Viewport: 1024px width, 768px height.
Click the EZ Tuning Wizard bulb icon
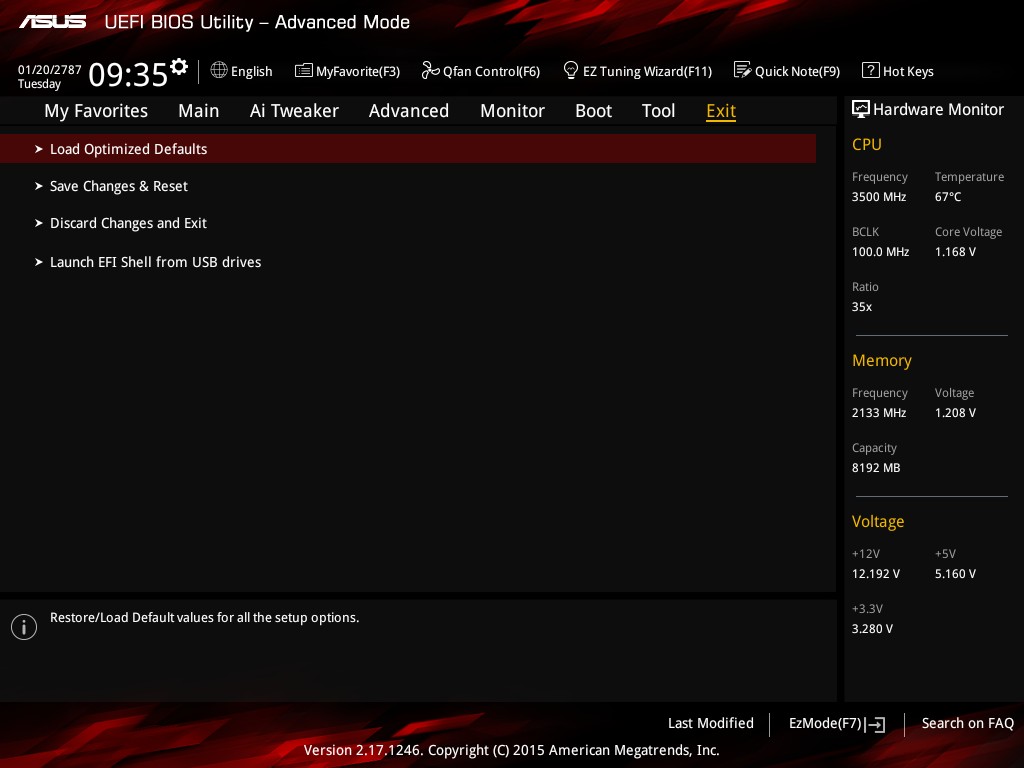(570, 70)
